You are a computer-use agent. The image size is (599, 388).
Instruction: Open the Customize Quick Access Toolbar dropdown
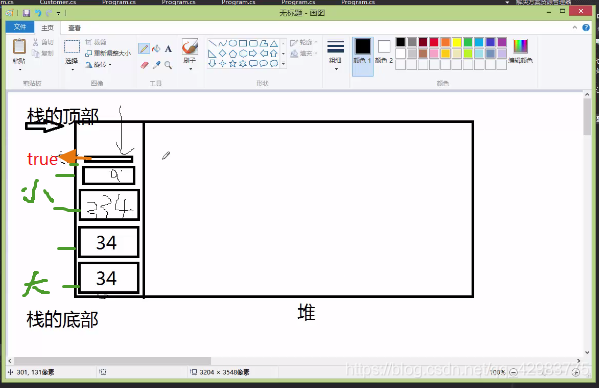58,13
